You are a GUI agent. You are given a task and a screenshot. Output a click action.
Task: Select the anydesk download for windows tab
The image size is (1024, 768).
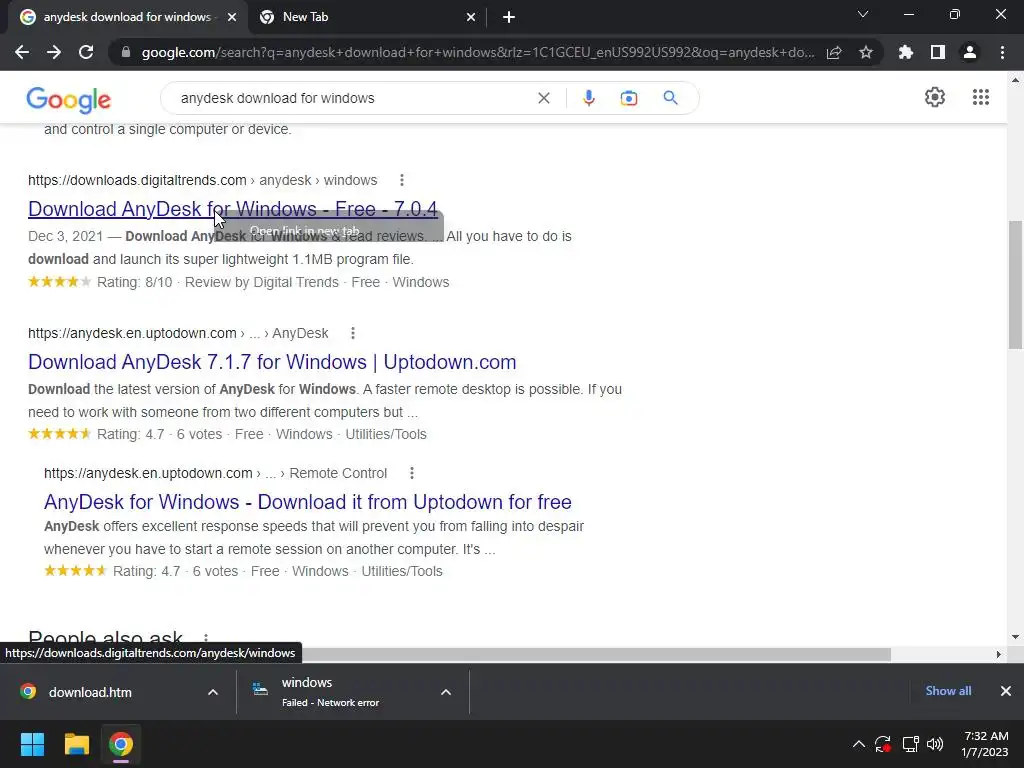pos(127,18)
